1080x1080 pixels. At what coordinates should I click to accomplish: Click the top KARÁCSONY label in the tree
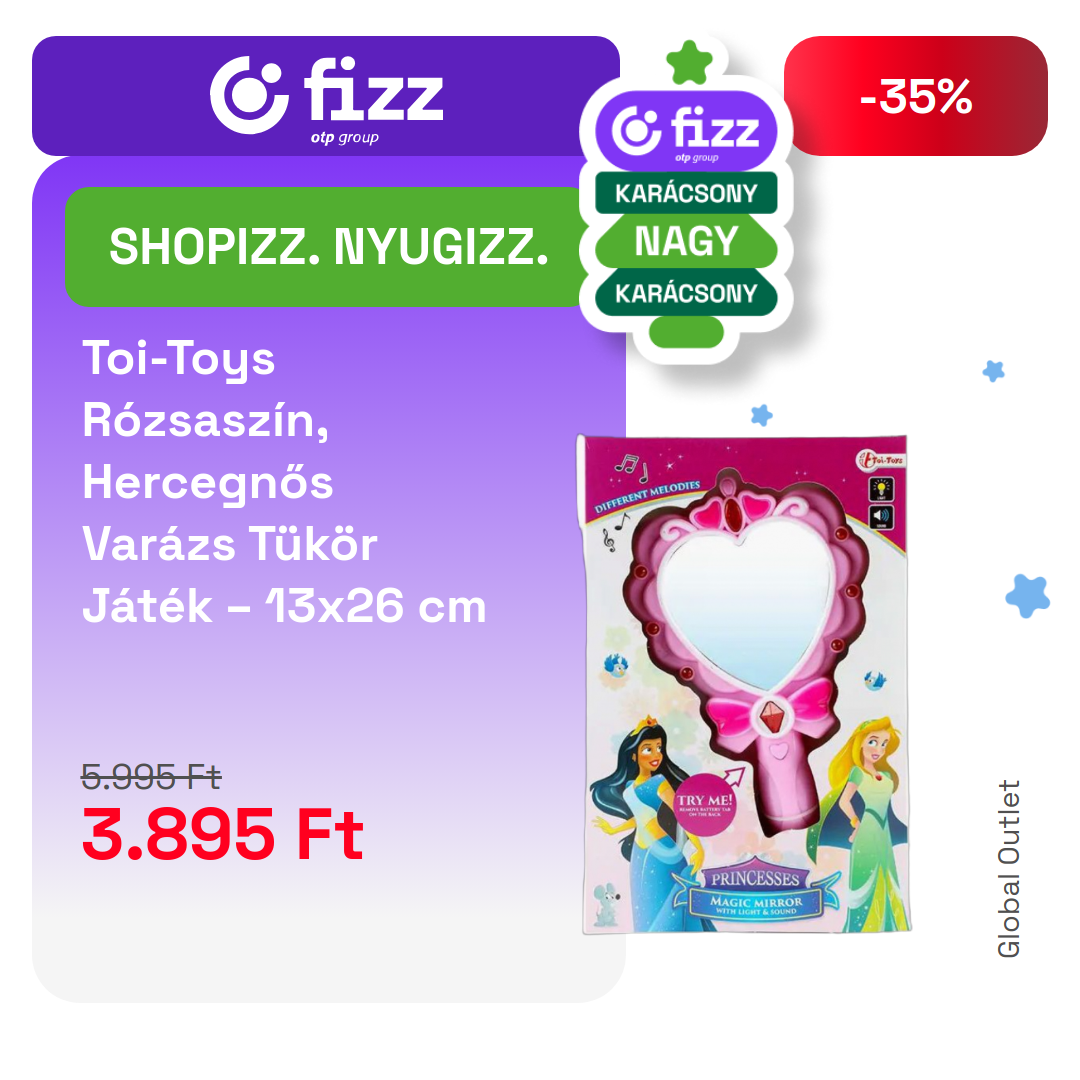[x=686, y=193]
